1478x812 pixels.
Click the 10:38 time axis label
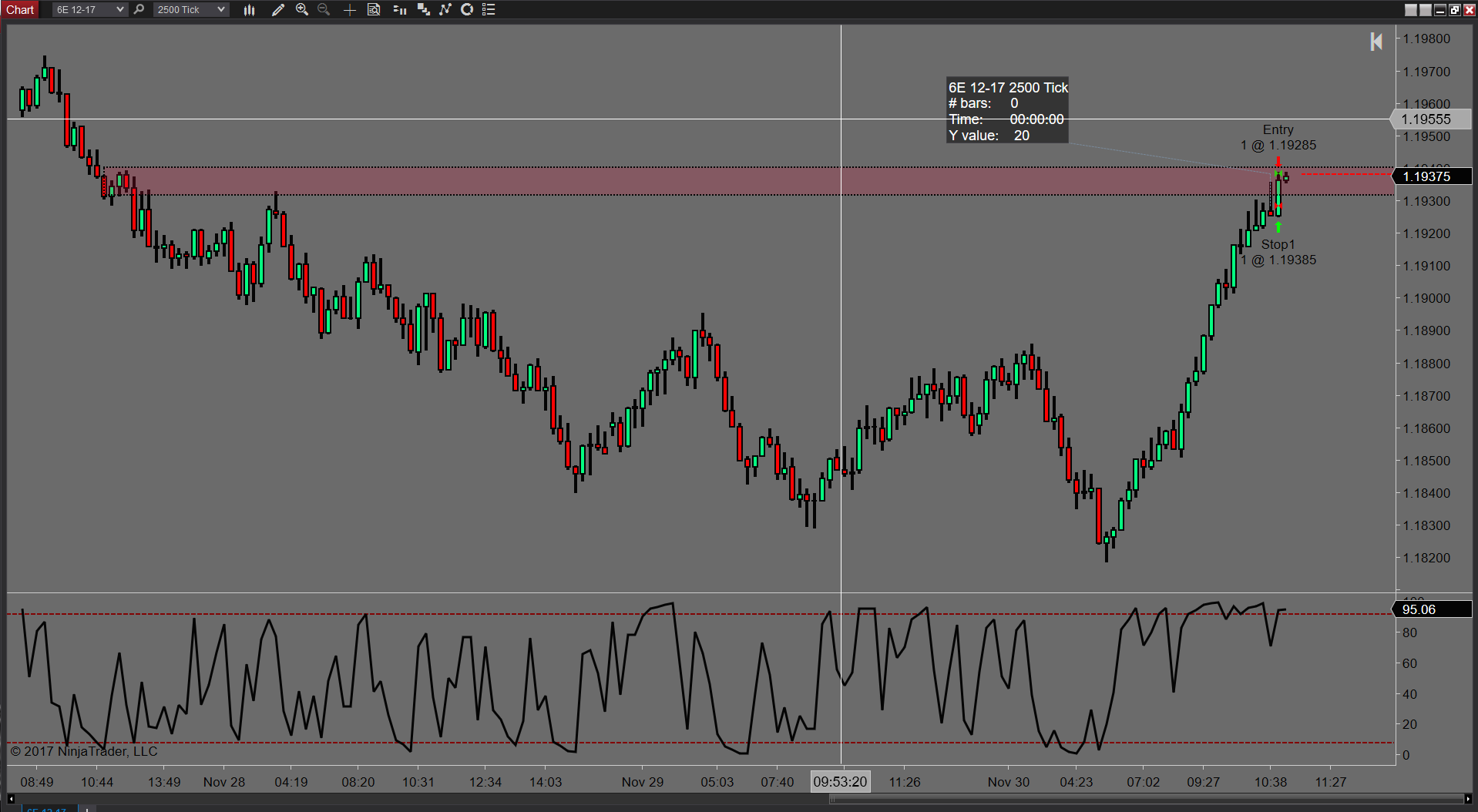[x=1271, y=782]
